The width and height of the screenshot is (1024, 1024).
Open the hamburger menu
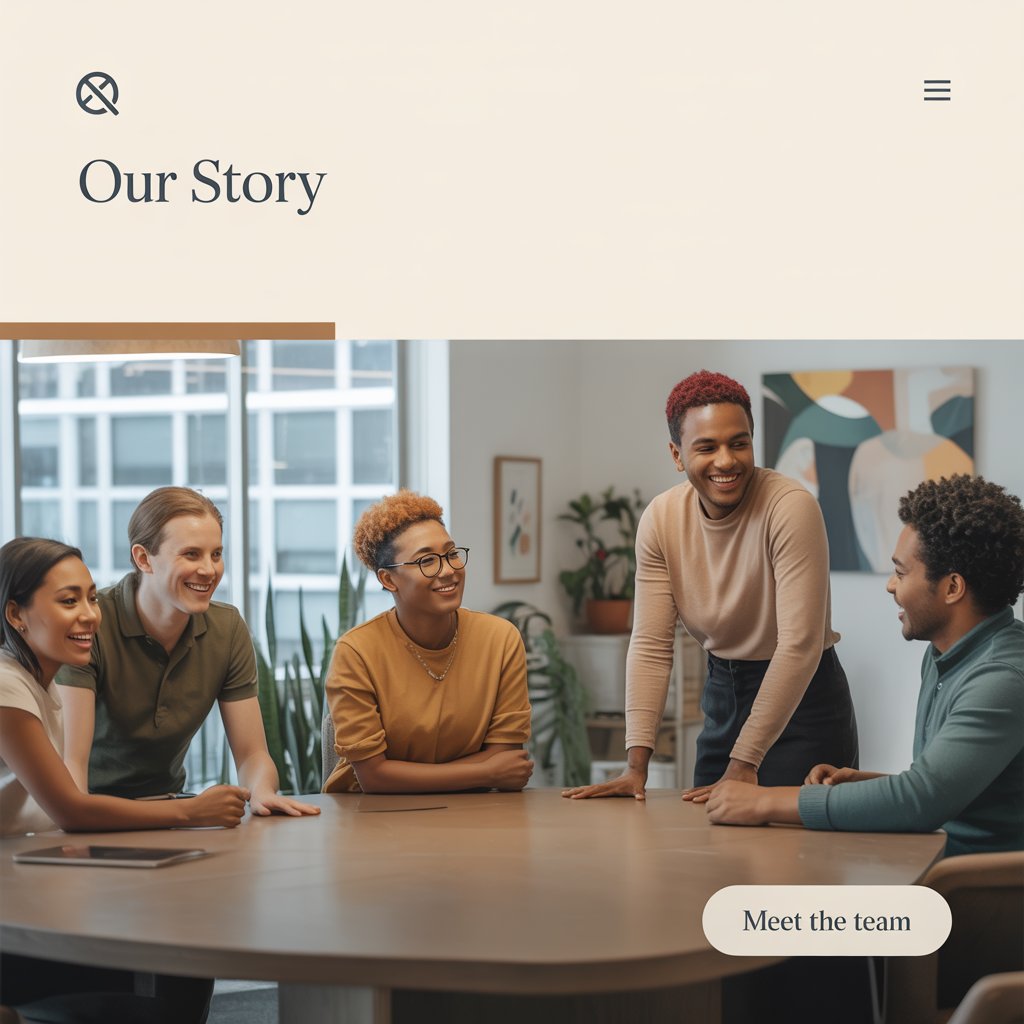(x=936, y=90)
